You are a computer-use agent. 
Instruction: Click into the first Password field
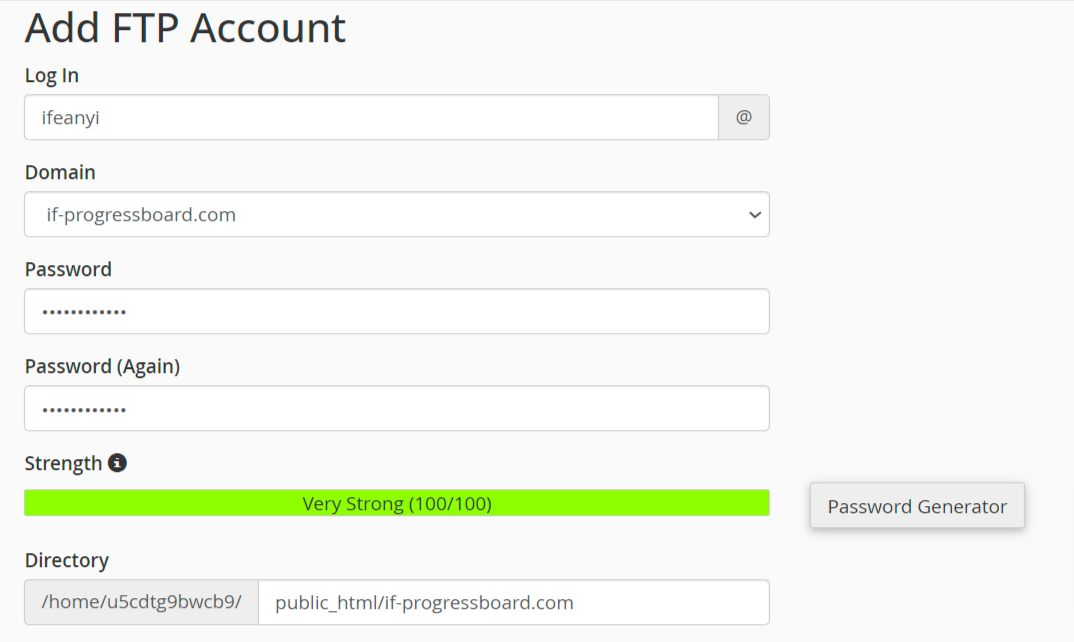click(396, 311)
